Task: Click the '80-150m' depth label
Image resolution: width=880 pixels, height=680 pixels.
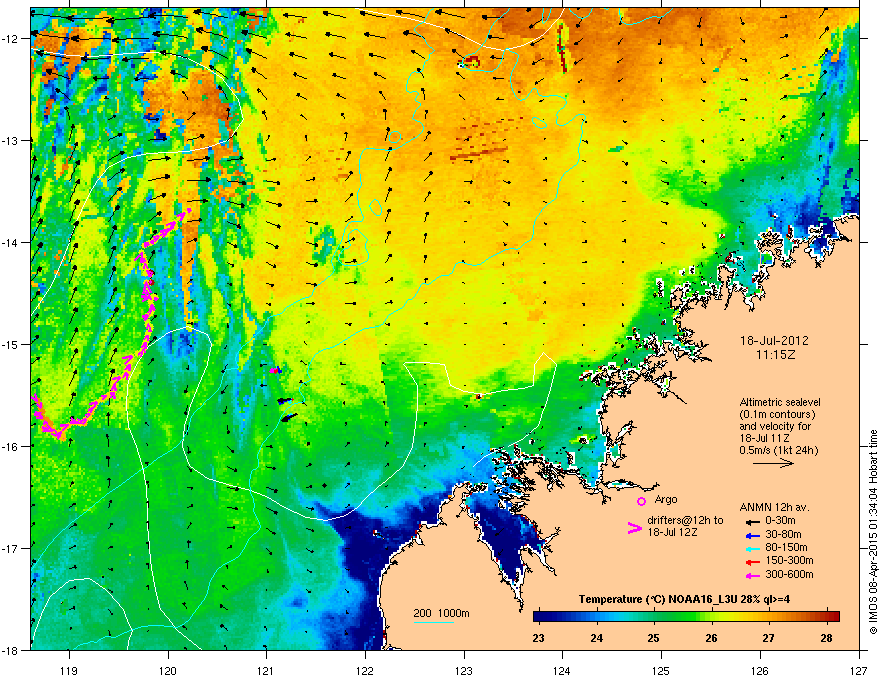Action: [x=786, y=547]
